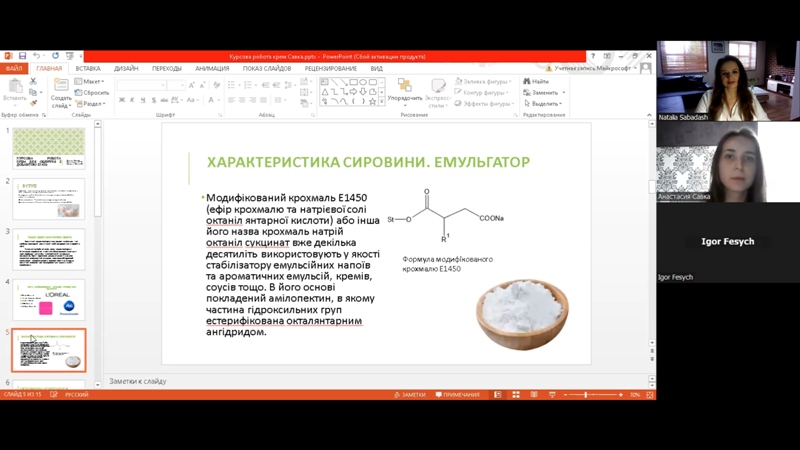Toggle Italic (К) text formatting
The image size is (800, 450).
[131, 101]
